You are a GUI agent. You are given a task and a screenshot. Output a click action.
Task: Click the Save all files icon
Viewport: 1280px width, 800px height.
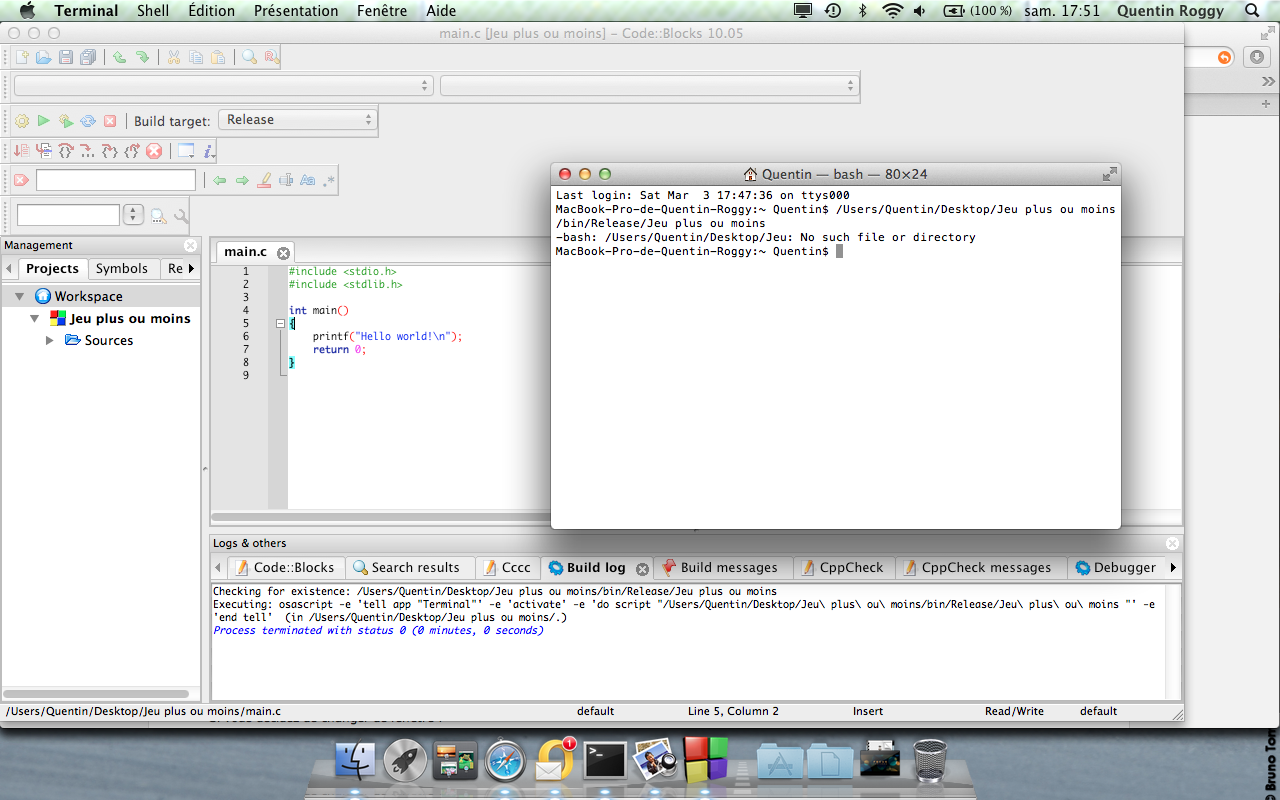88,57
